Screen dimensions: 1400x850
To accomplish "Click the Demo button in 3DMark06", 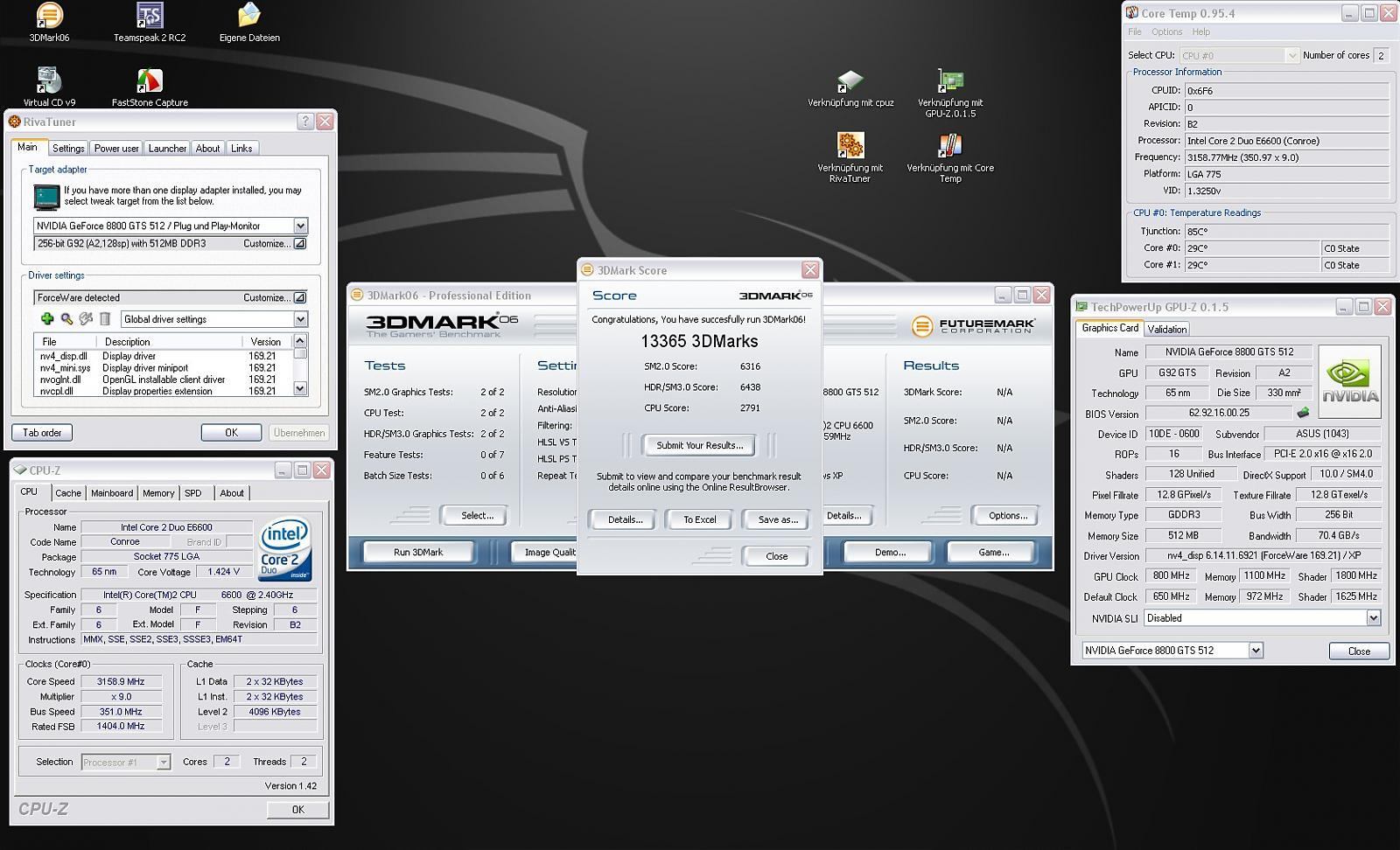I will point(890,552).
